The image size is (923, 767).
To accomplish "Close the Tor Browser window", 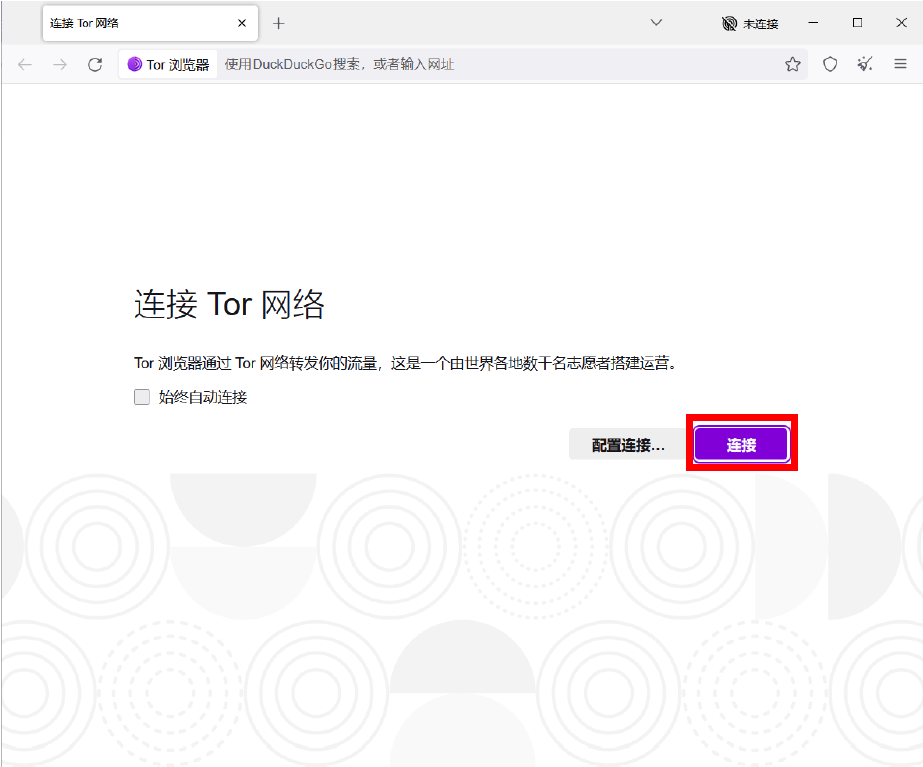I will 901,23.
